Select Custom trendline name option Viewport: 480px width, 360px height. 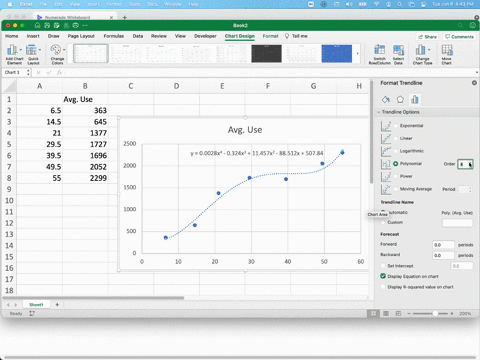pos(383,222)
